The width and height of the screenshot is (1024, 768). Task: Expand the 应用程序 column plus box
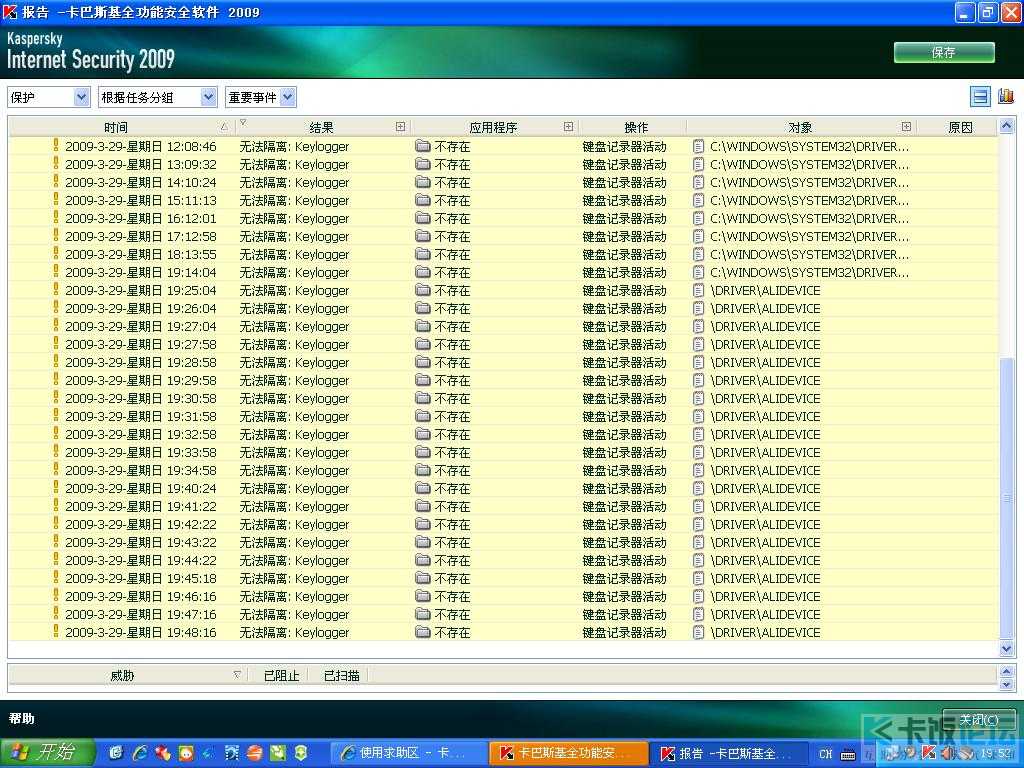point(568,127)
